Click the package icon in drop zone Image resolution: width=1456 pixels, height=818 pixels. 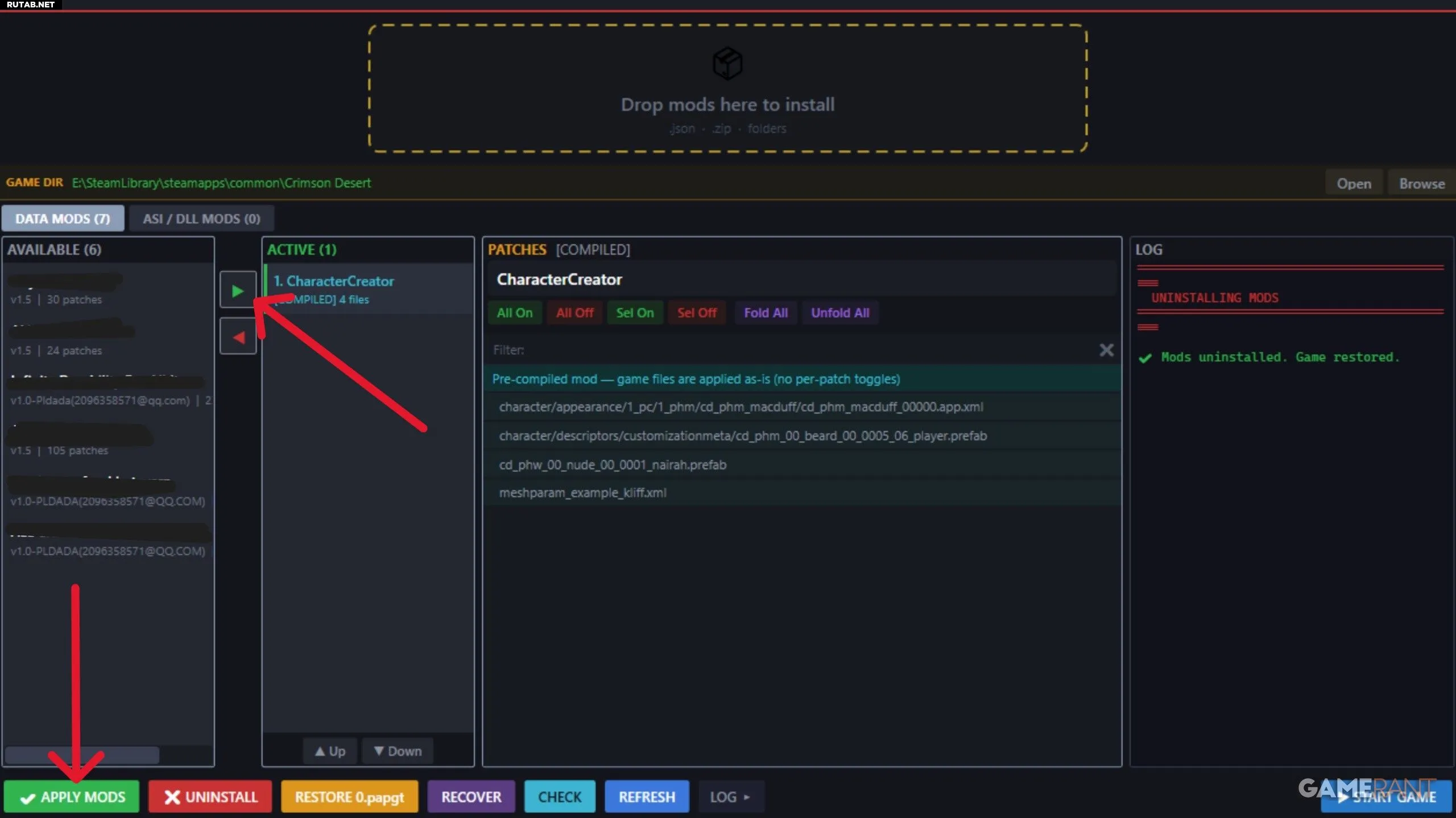pyautogui.click(x=727, y=63)
